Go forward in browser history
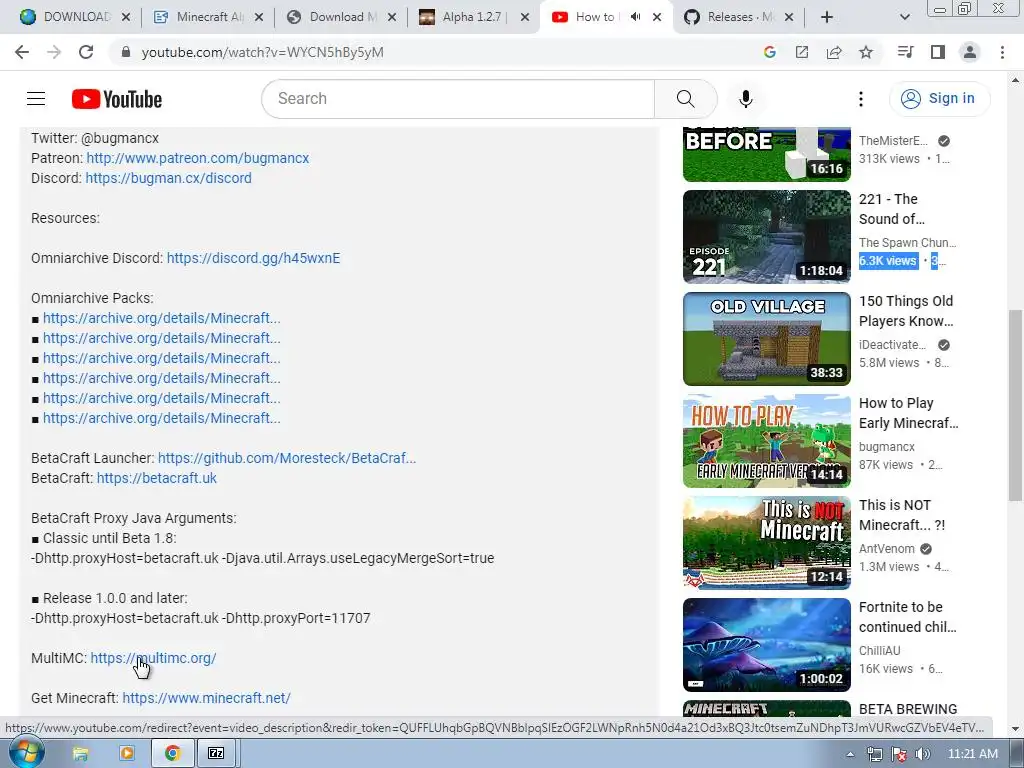 pyautogui.click(x=54, y=52)
